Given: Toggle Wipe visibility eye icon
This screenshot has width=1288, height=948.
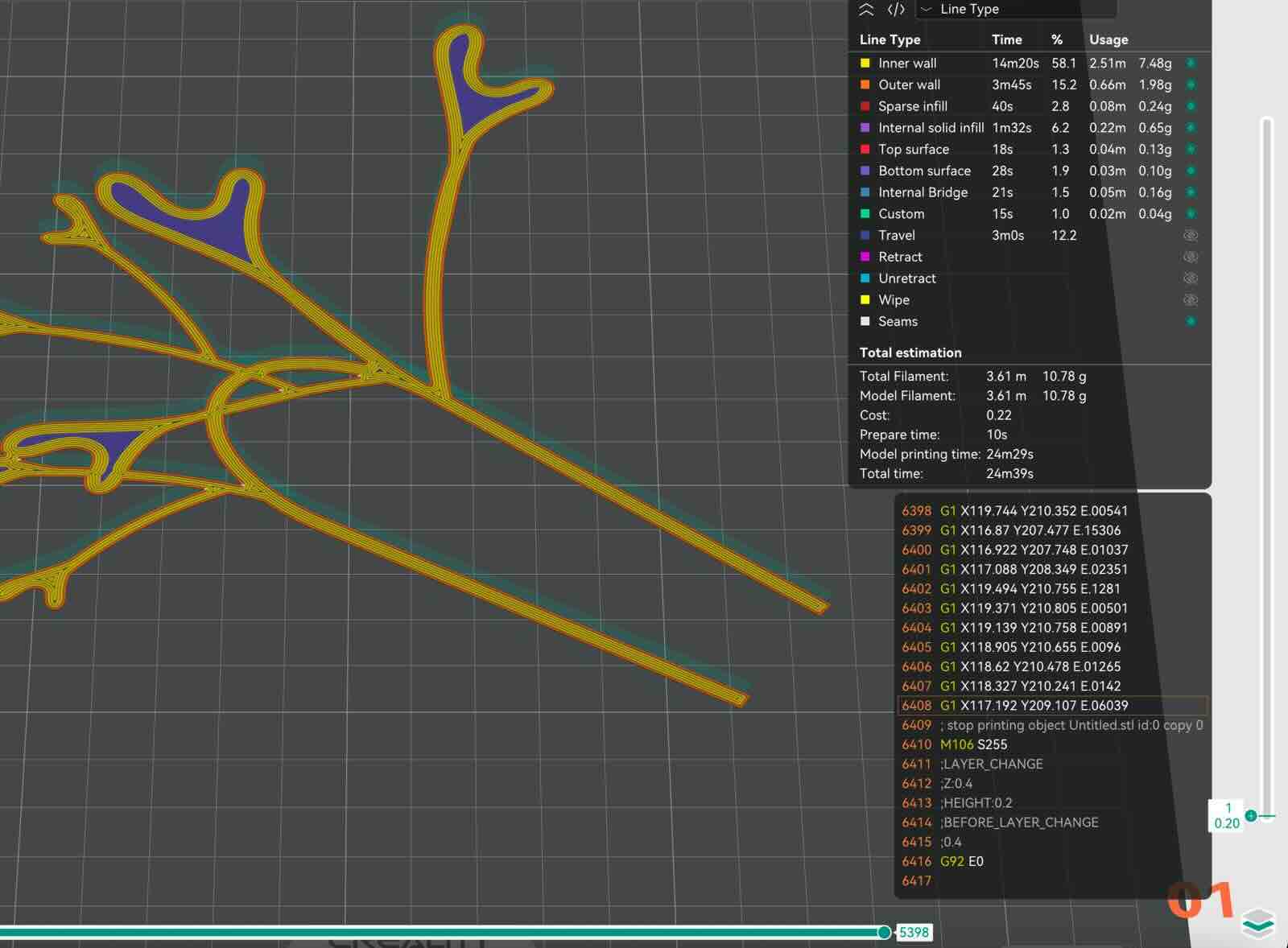Looking at the screenshot, I should [x=1191, y=299].
